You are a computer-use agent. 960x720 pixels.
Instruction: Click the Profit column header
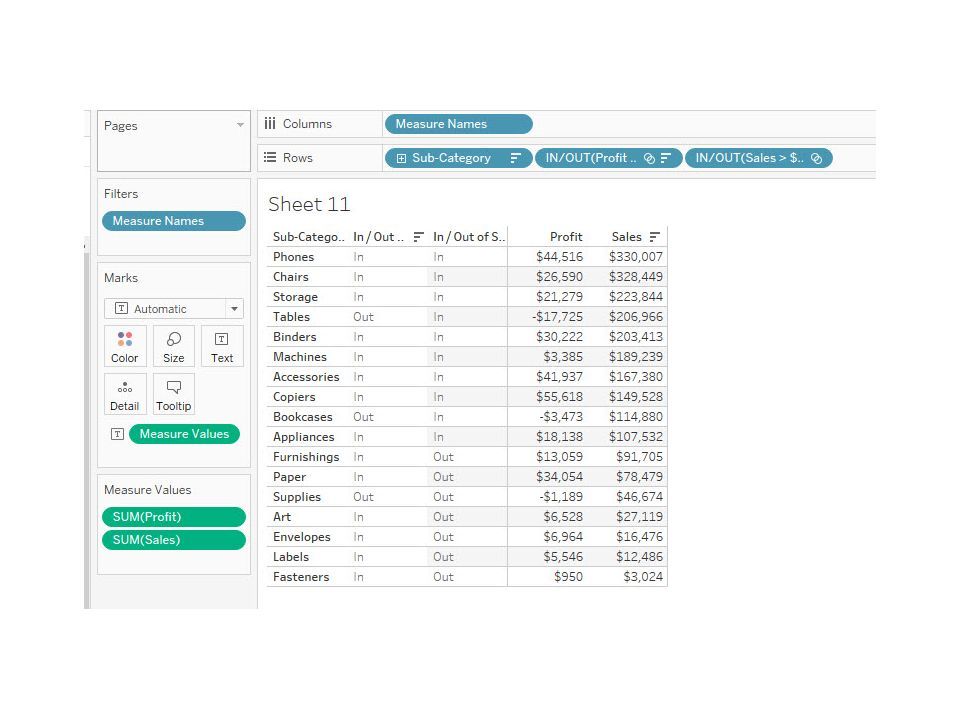click(566, 237)
